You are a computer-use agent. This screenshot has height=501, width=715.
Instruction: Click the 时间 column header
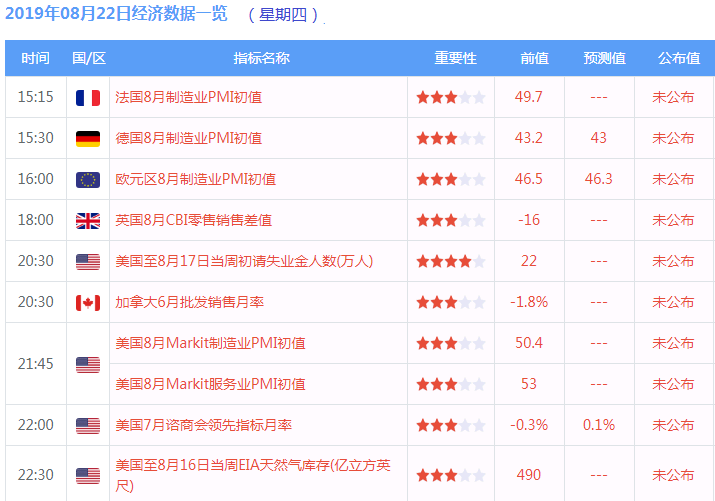point(35,58)
